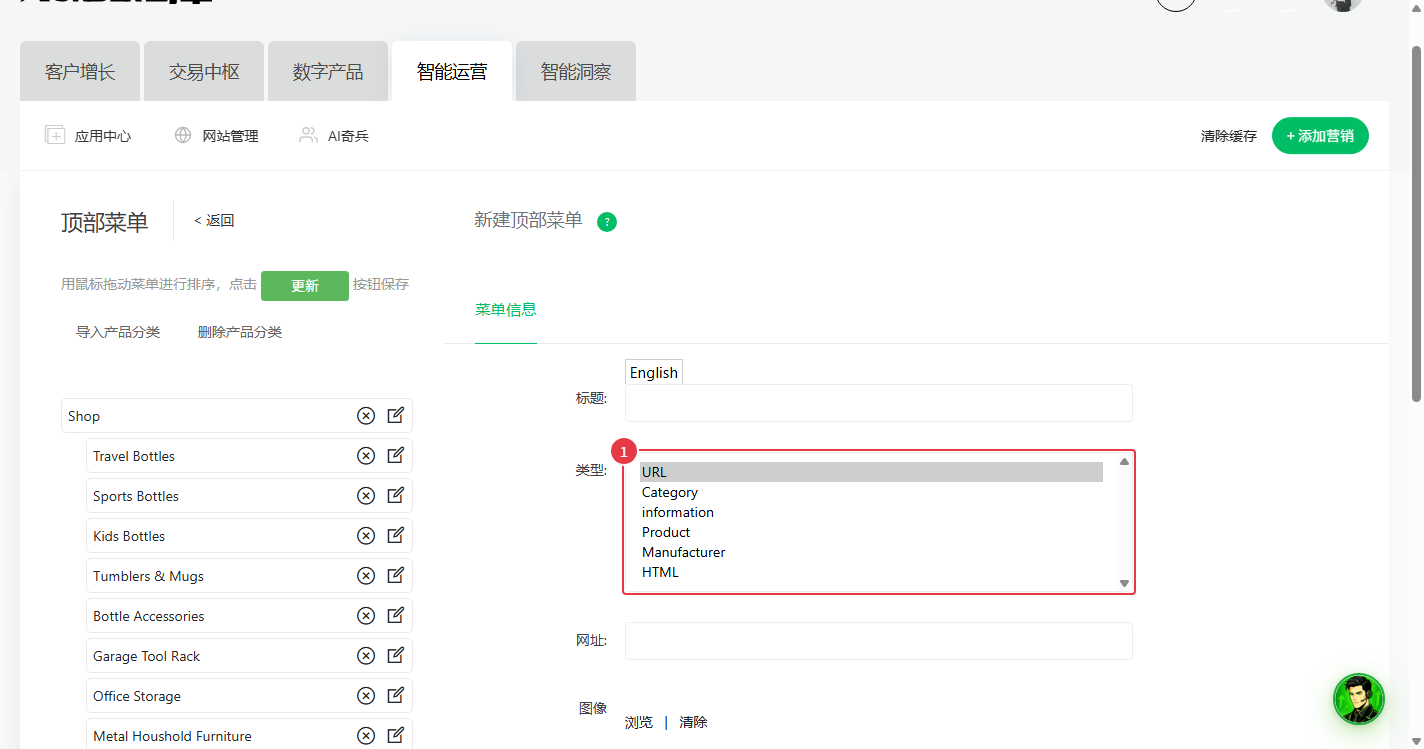Edit the Bottle Accessories menu item

[x=396, y=615]
